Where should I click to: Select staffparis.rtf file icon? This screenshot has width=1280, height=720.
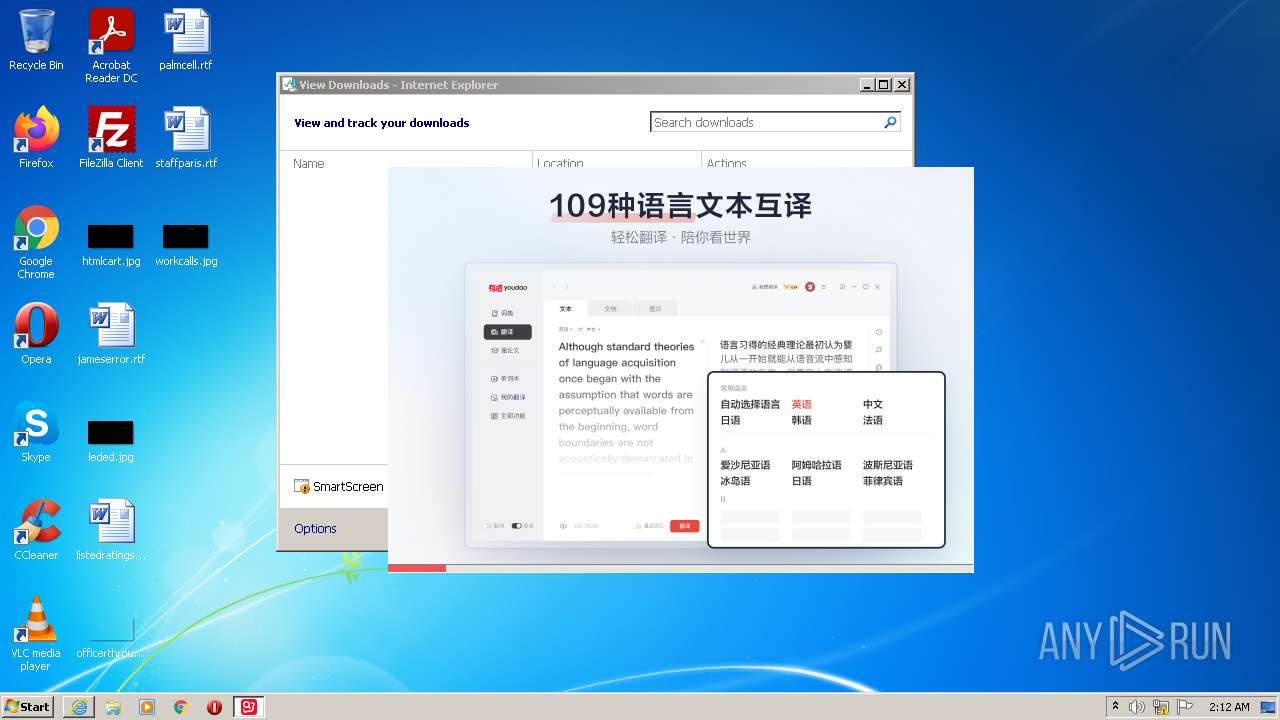(x=186, y=138)
